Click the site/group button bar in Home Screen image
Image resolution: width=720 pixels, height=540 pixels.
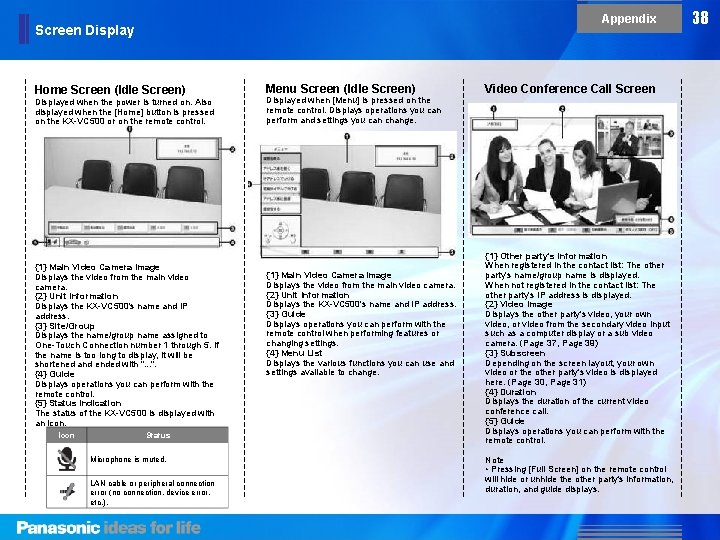(133, 228)
